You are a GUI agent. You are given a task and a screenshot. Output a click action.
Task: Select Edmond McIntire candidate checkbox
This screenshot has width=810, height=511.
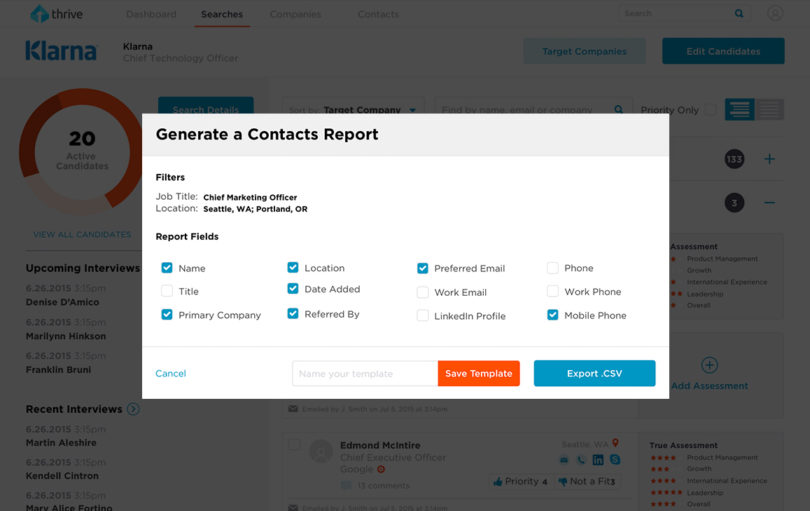point(294,444)
